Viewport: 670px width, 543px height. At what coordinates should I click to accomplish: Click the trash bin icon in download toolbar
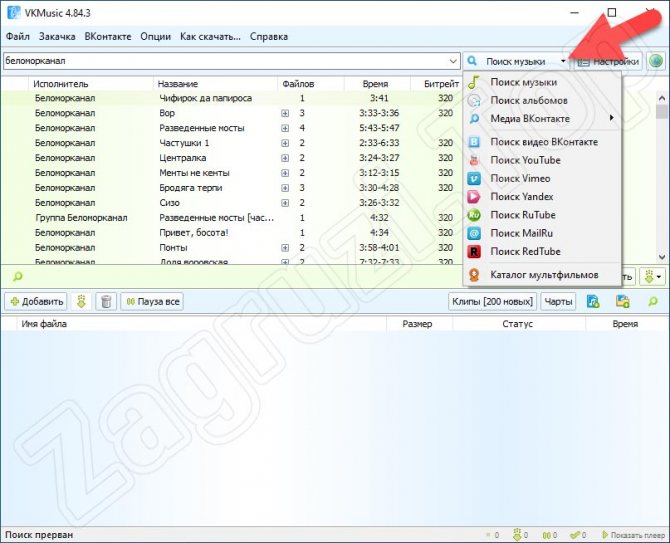click(x=106, y=301)
